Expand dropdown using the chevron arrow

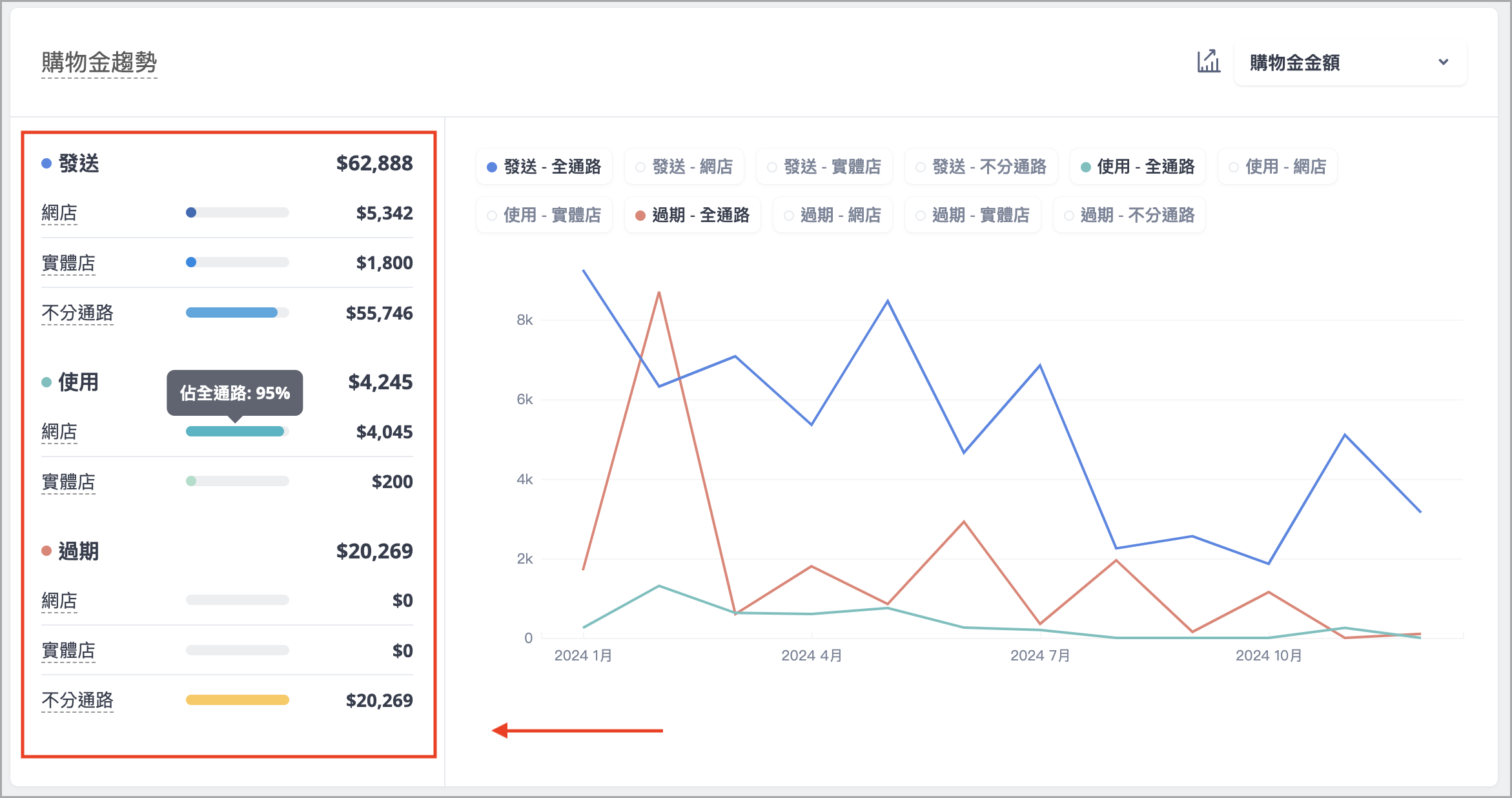pos(1444,63)
